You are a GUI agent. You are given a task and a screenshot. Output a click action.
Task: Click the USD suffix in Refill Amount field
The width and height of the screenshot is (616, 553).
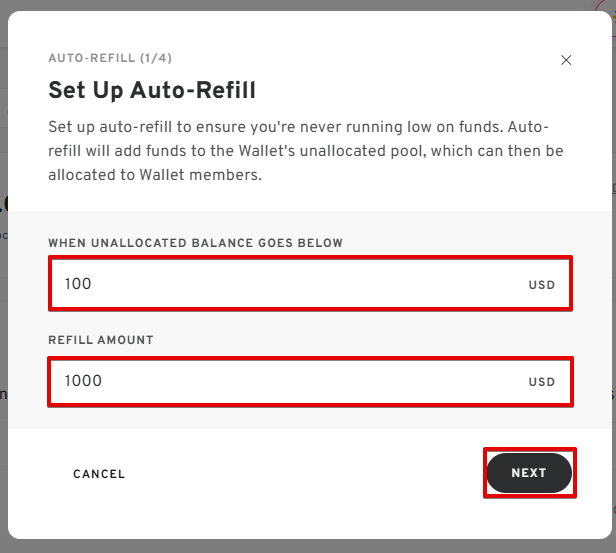tap(542, 382)
